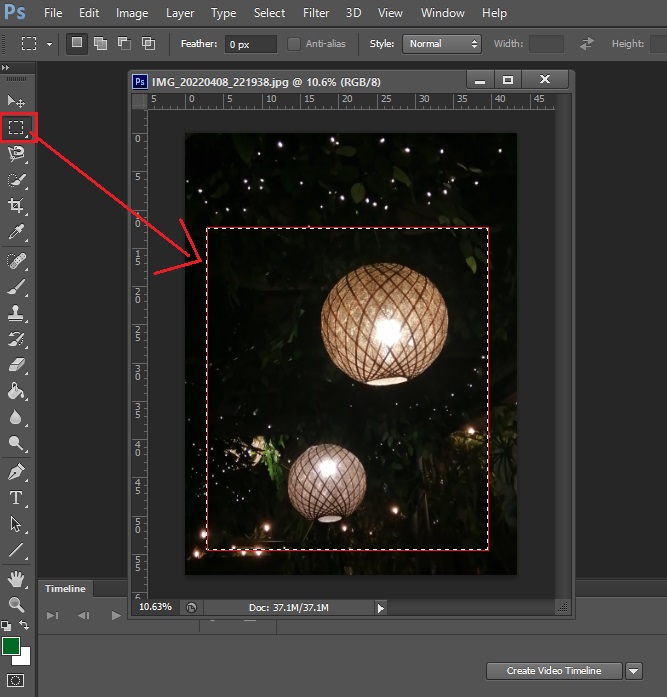The height and width of the screenshot is (697, 667).
Task: Select the History Brush tool
Action: pos(16,339)
